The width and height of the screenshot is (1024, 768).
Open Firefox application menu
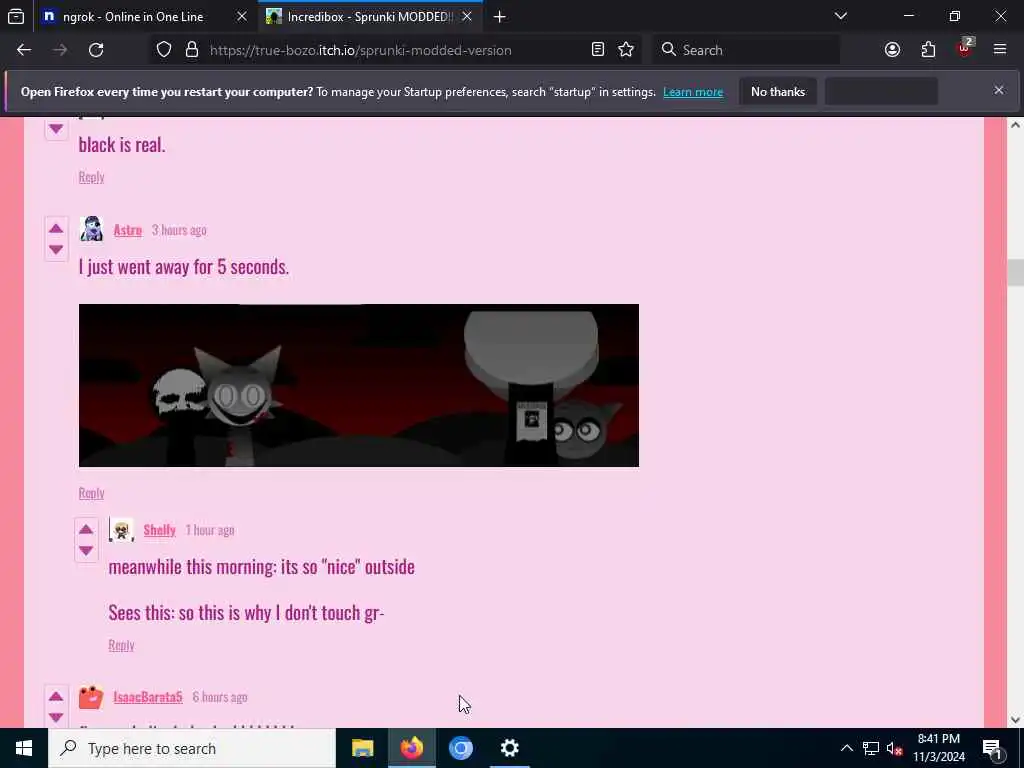point(1000,49)
